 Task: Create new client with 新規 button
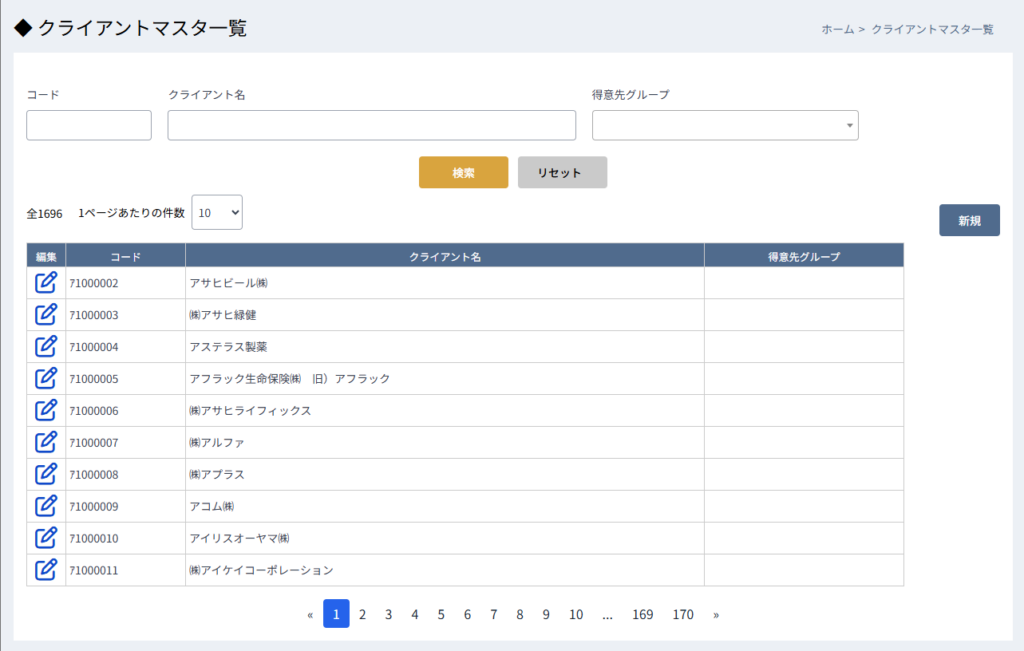pyautogui.click(x=969, y=220)
